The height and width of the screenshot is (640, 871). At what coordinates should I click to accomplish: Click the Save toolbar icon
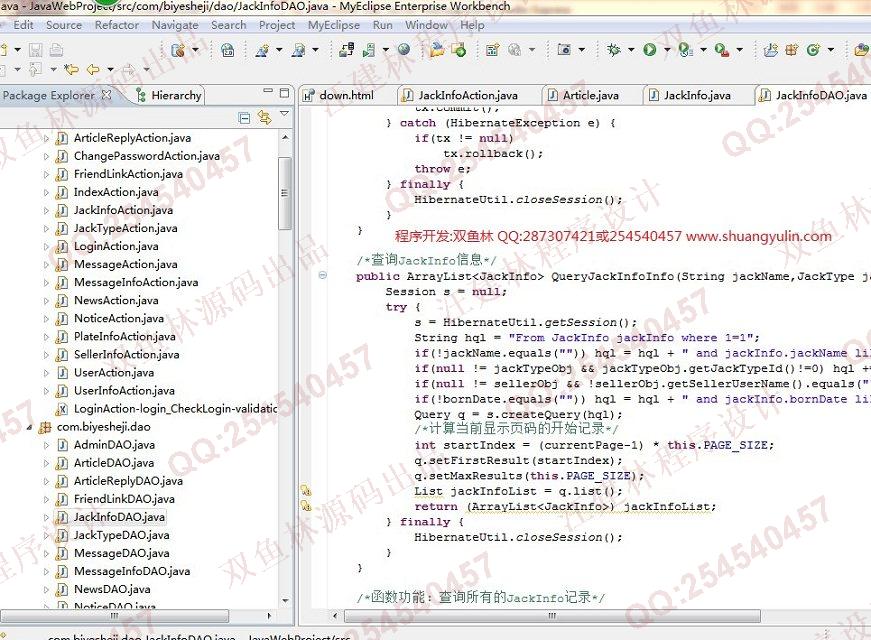pos(36,50)
